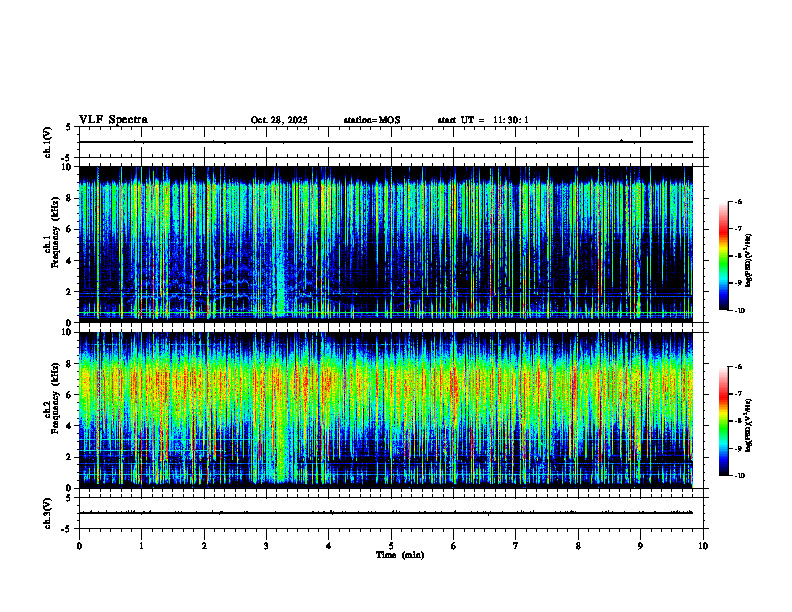Image resolution: width=792 pixels, height=612 pixels.
Task: Click the "ch.3(V)" axis label at bottom
Action: coord(48,513)
